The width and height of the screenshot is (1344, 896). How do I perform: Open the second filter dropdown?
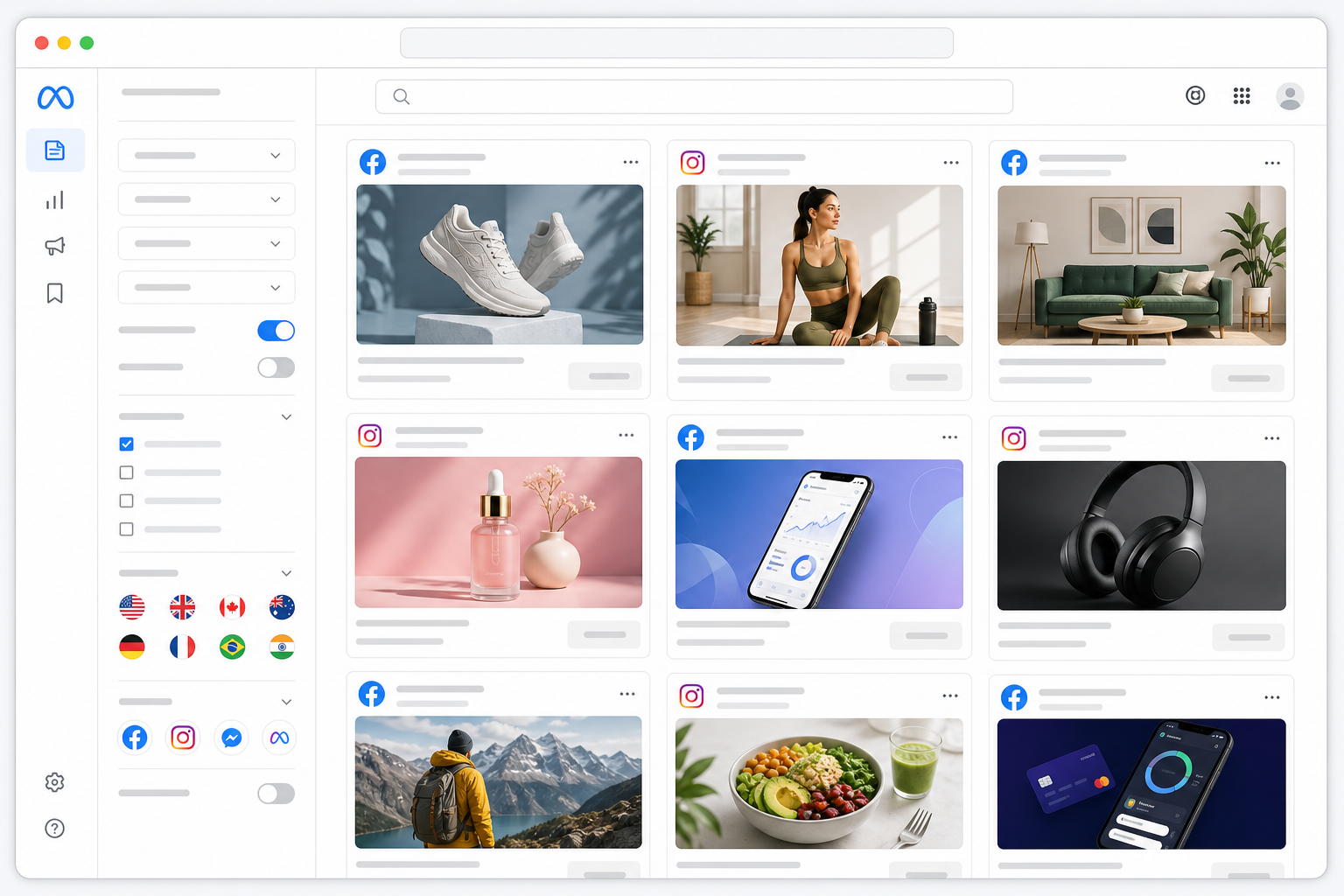[x=206, y=199]
